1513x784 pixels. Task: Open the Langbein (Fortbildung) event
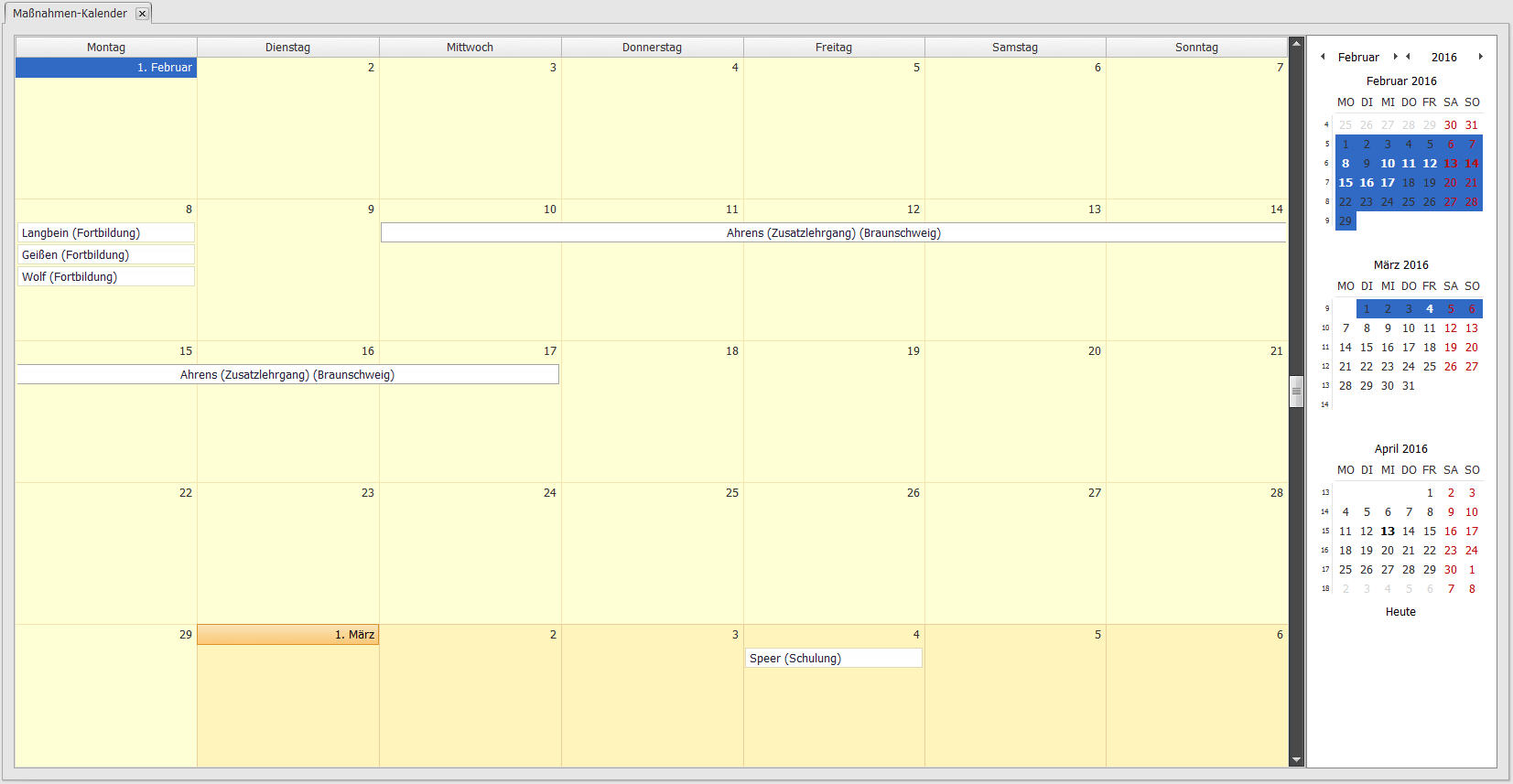pyautogui.click(x=106, y=233)
